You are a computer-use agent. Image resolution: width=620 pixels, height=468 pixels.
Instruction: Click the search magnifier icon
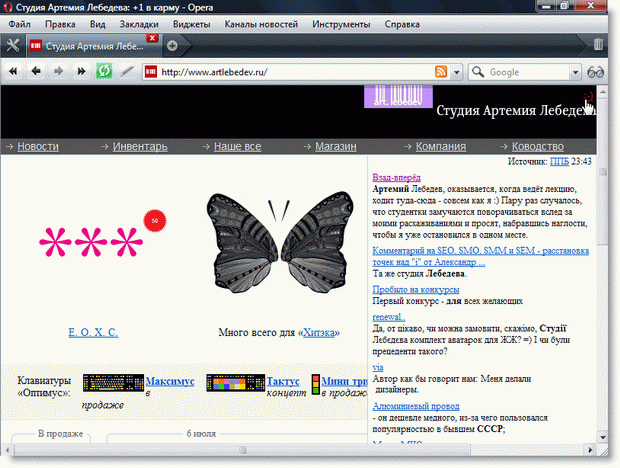click(478, 72)
